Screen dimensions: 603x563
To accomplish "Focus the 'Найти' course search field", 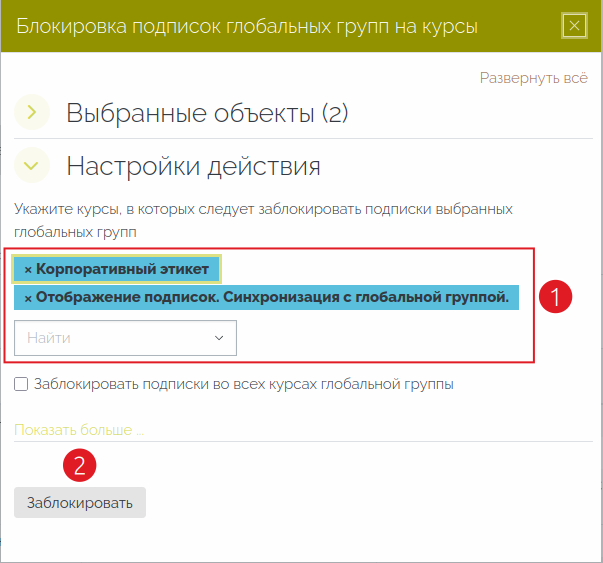I will click(110, 338).
